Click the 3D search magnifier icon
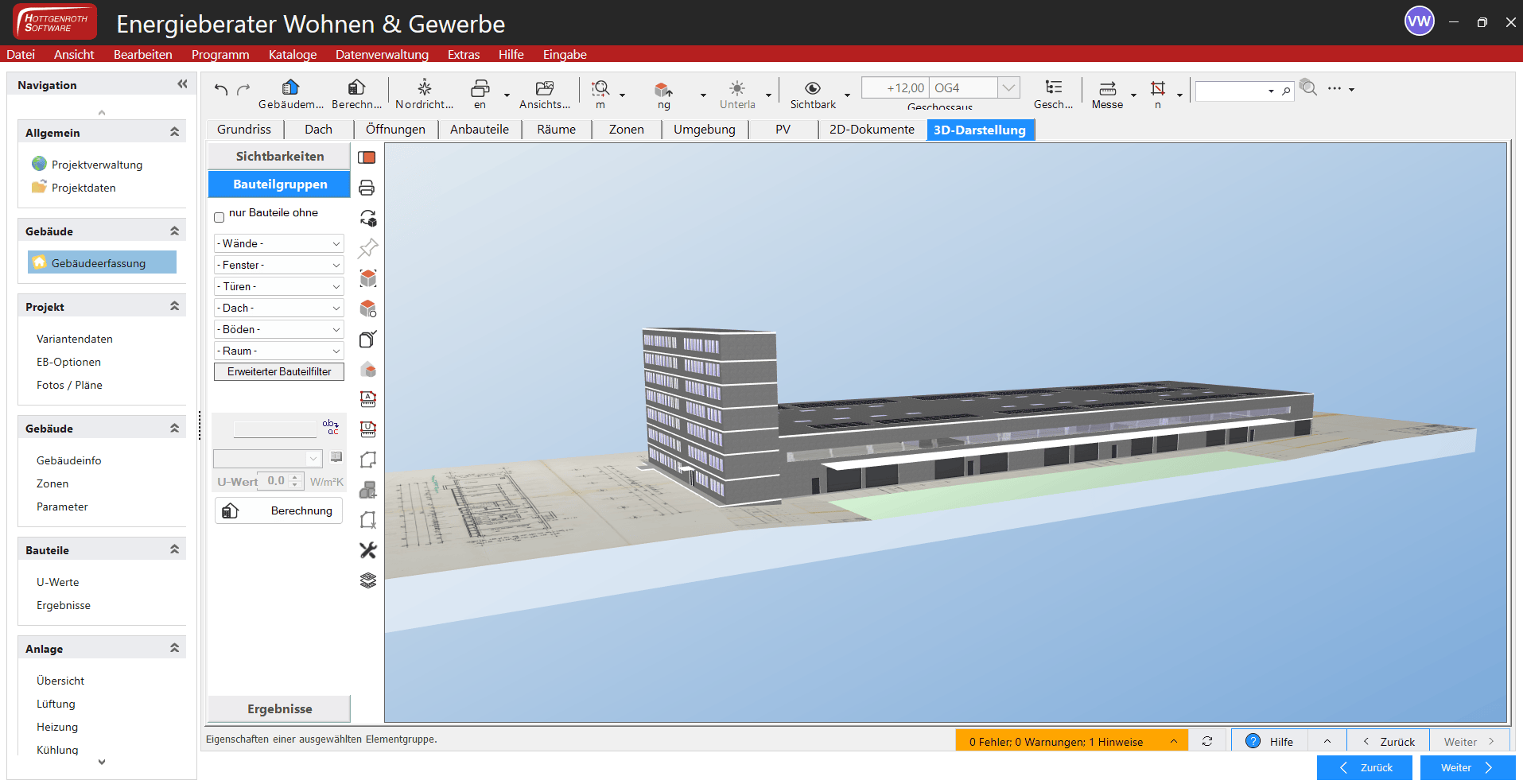Screen dimensions: 1523x784 click(1308, 87)
